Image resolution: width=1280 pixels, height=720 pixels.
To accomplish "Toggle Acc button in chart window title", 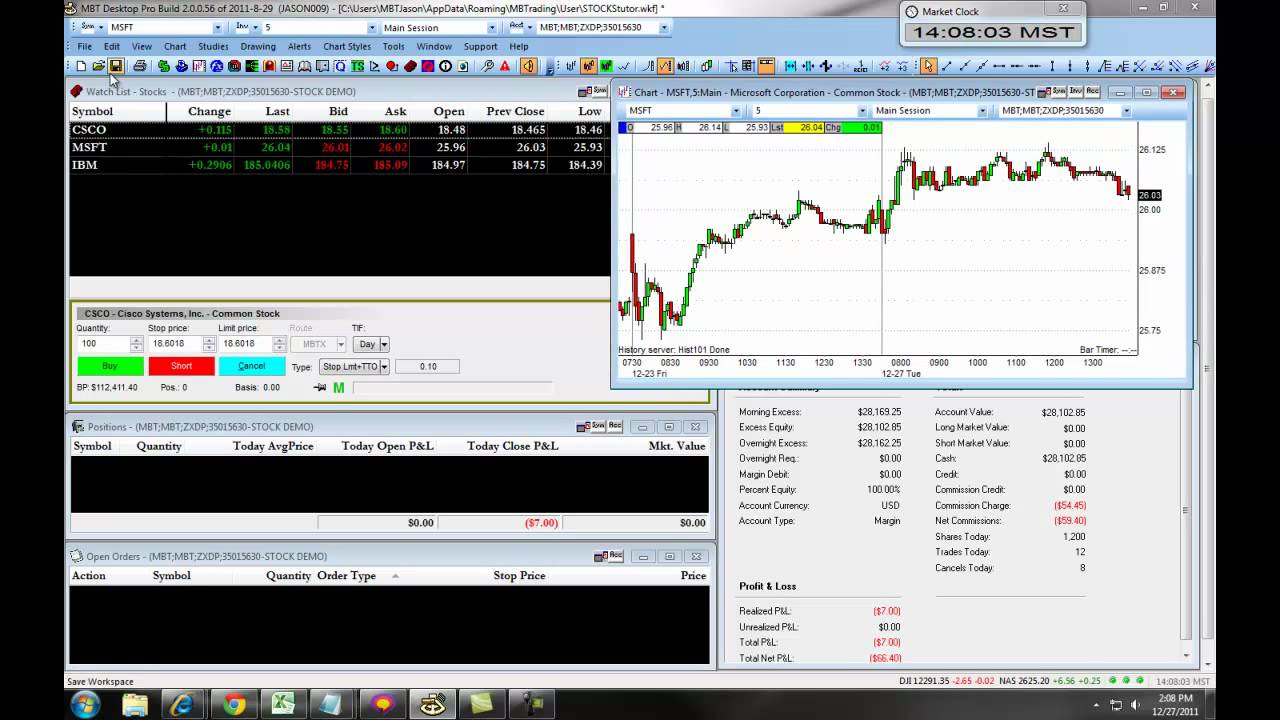I will 1093,92.
